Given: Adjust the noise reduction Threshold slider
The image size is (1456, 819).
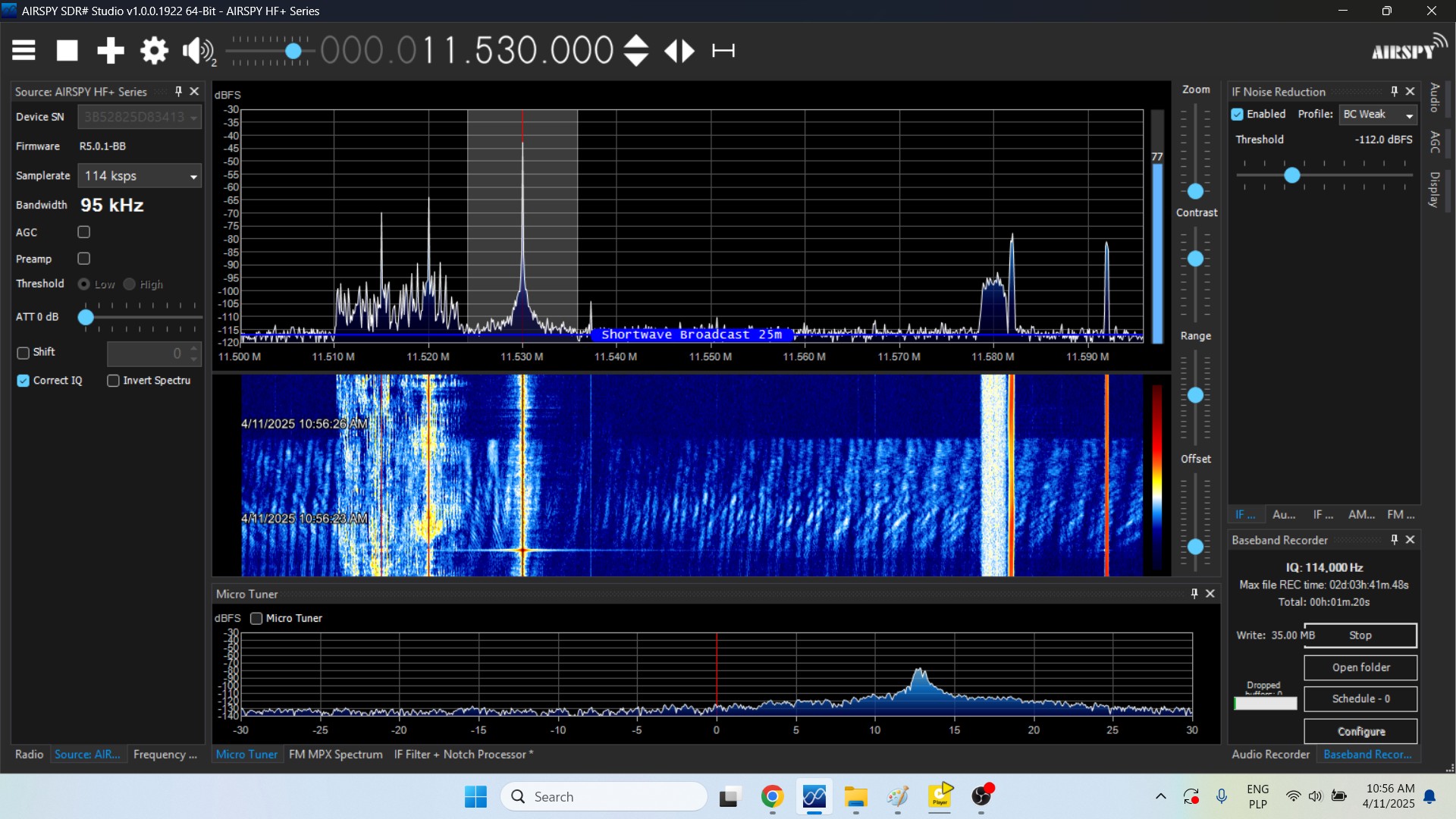Looking at the screenshot, I should [x=1292, y=176].
